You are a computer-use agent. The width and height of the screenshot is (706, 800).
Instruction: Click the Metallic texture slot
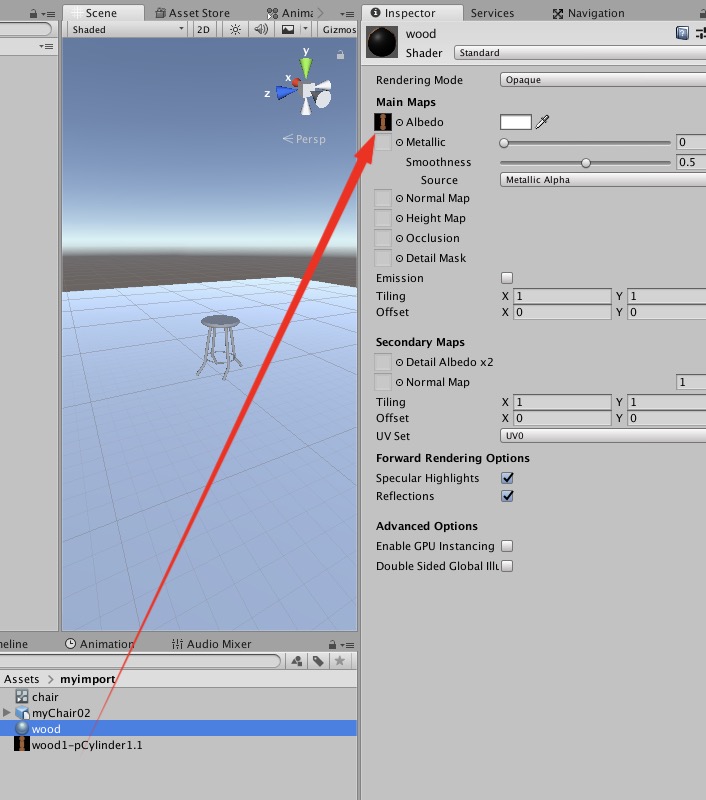click(383, 142)
